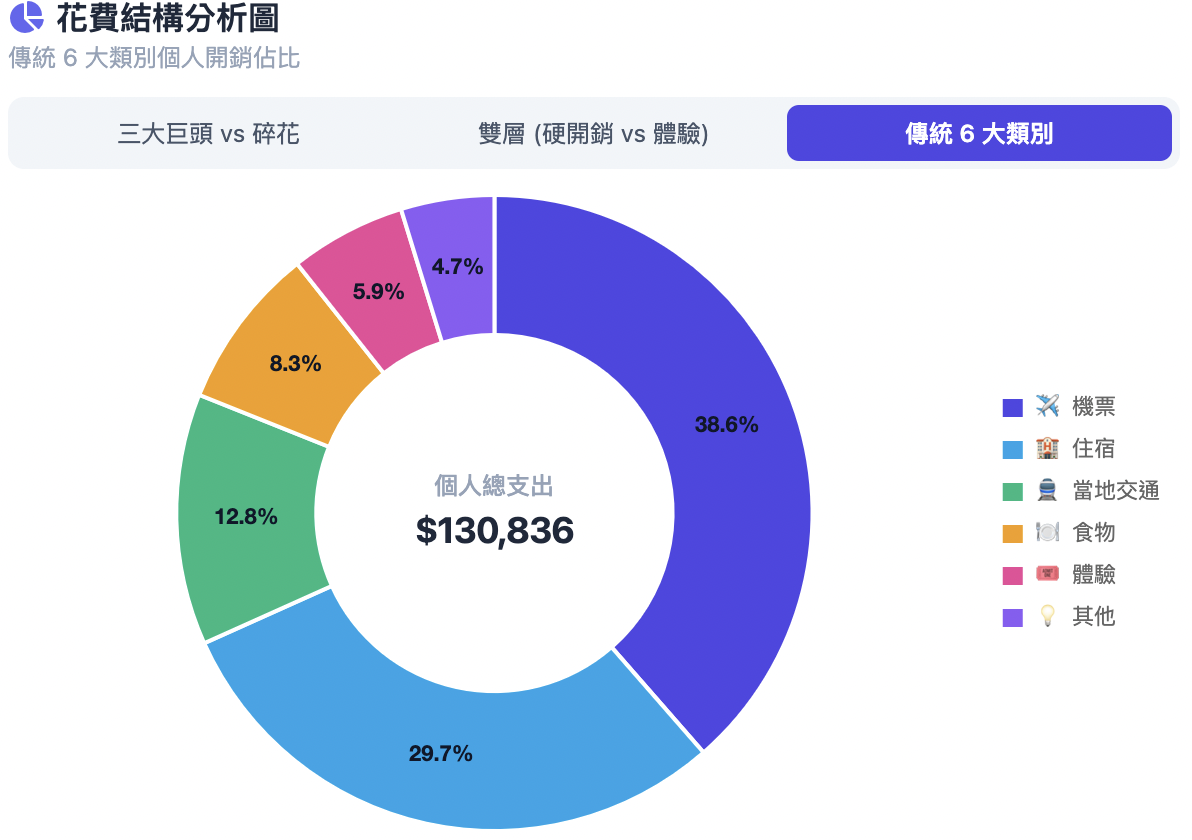Click the light bulb icon for 其他
Image resolution: width=1192 pixels, height=840 pixels.
[x=1047, y=616]
